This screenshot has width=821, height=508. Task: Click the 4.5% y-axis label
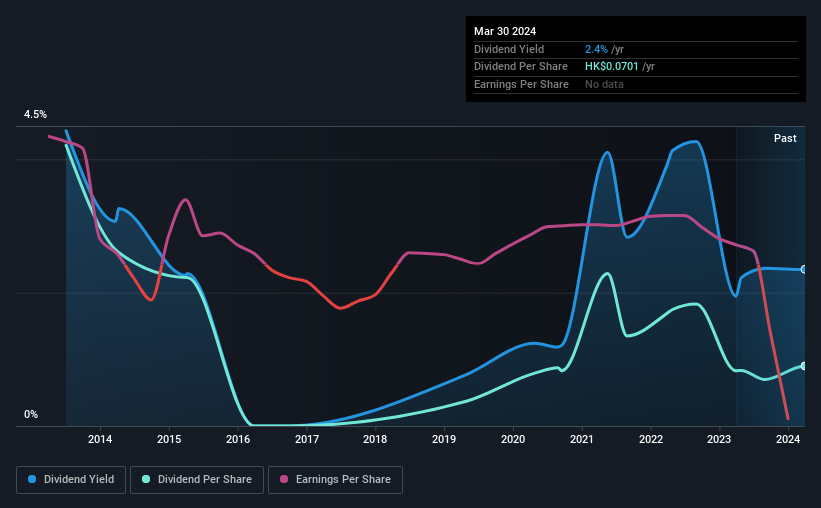(x=35, y=114)
